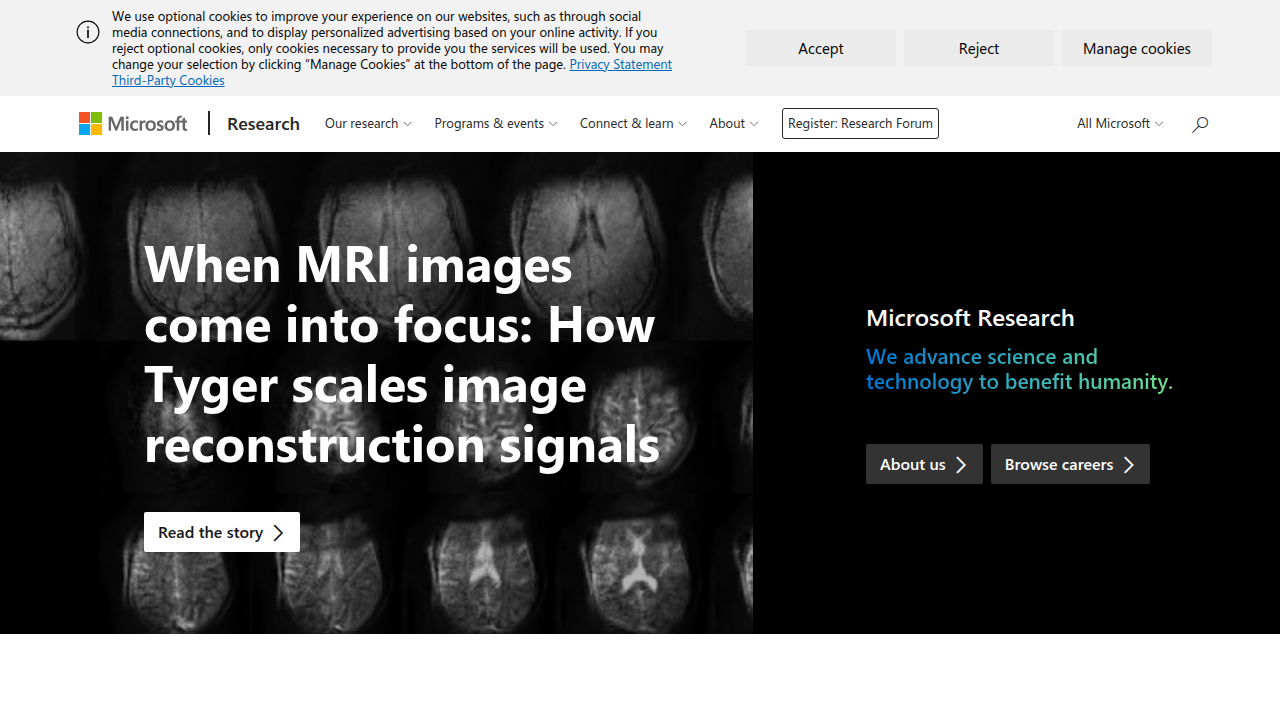Viewport: 1280px width, 720px height.
Task: Expand the Programs & events menu
Action: (x=496, y=123)
